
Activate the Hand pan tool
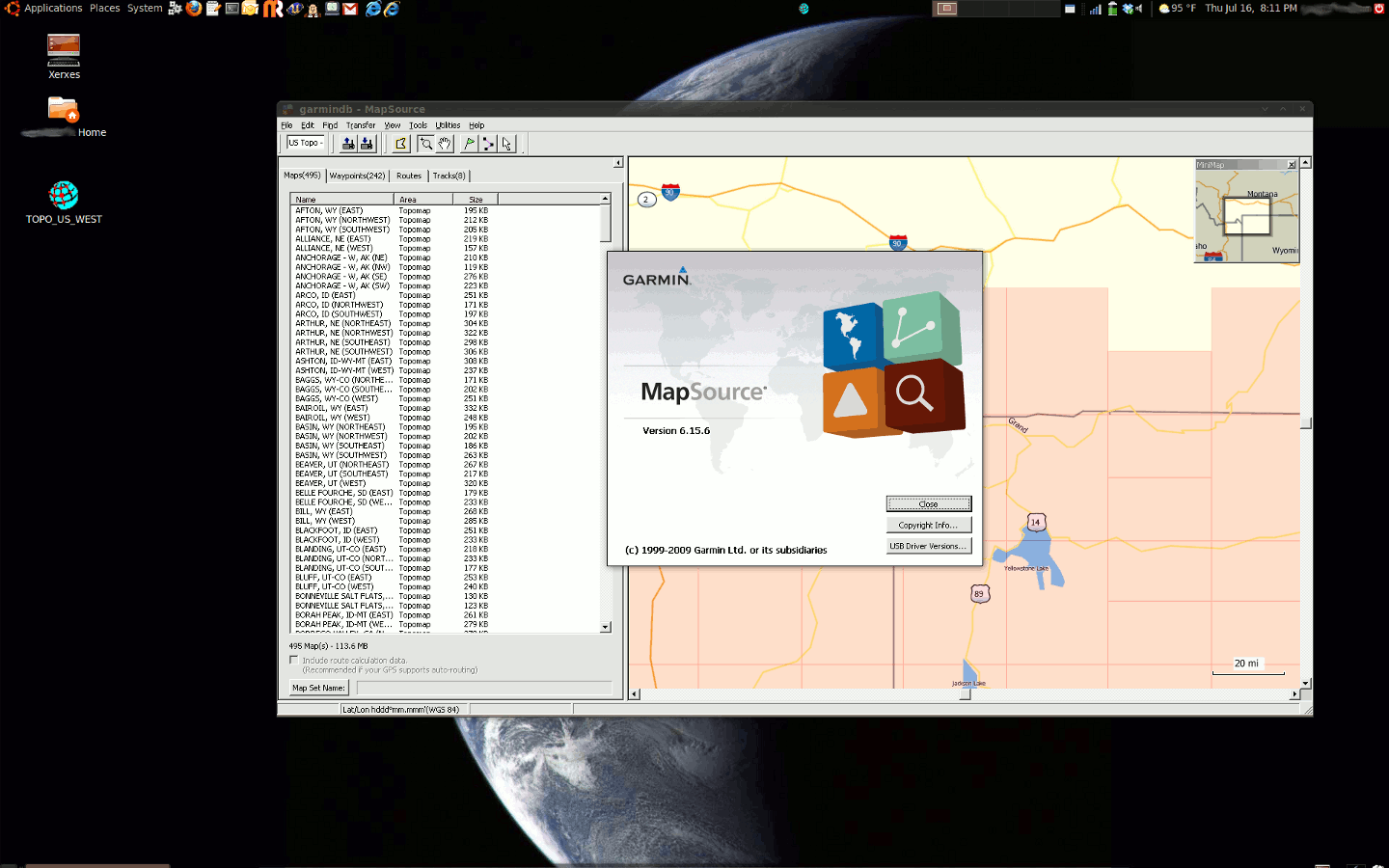[444, 143]
